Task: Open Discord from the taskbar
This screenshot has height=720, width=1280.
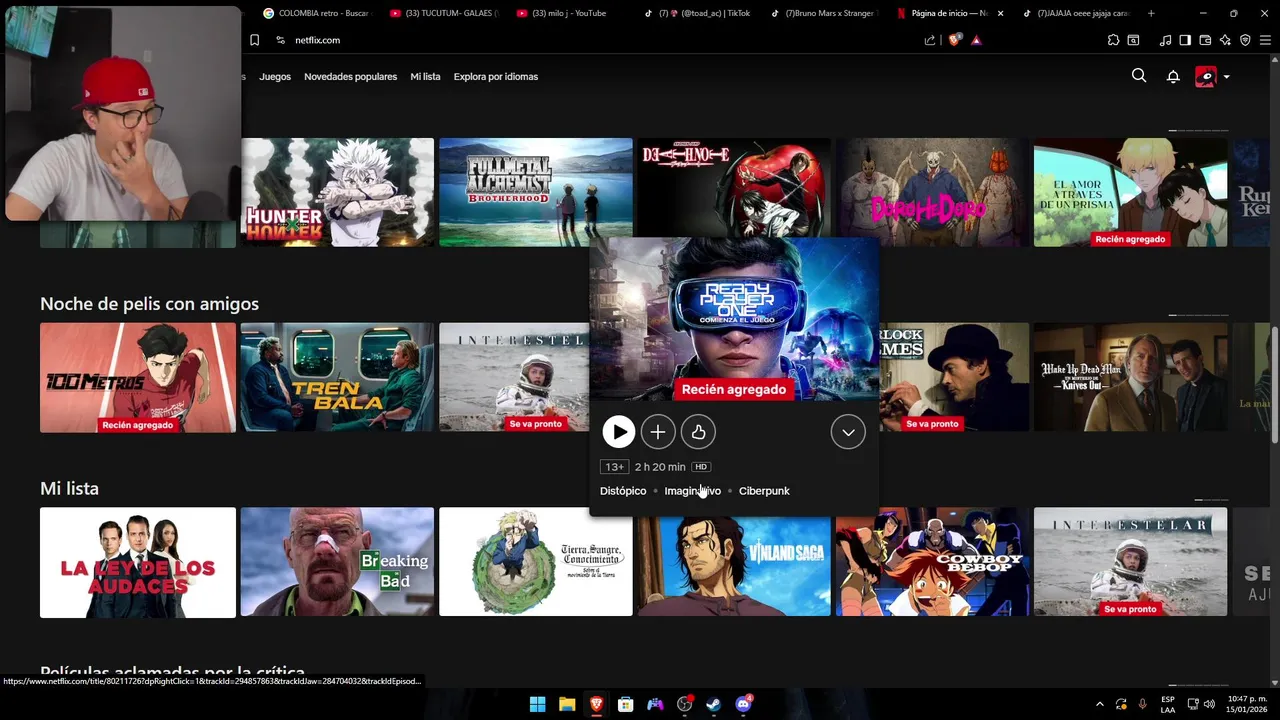Action: (743, 704)
